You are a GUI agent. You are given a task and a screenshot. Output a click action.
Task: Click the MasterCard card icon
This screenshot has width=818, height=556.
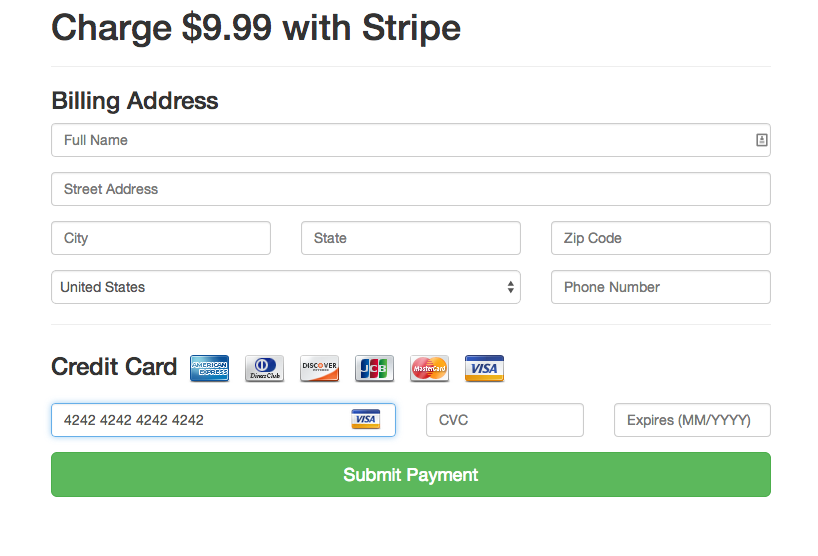pyautogui.click(x=429, y=368)
